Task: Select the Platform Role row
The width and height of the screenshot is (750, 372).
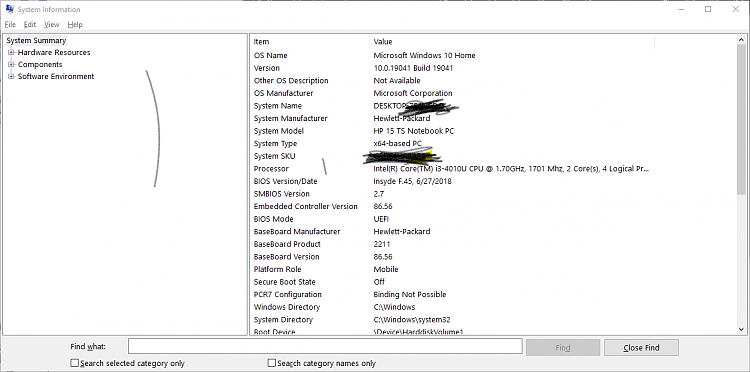Action: point(452,269)
